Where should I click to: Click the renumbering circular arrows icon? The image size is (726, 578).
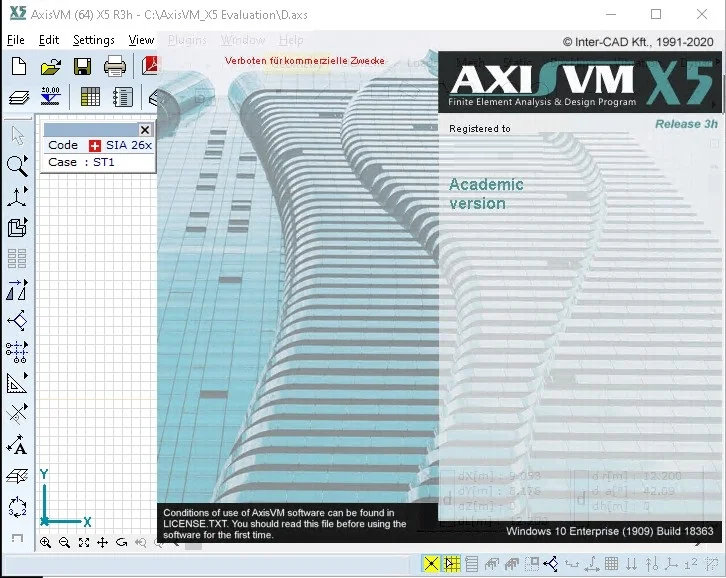point(17,507)
